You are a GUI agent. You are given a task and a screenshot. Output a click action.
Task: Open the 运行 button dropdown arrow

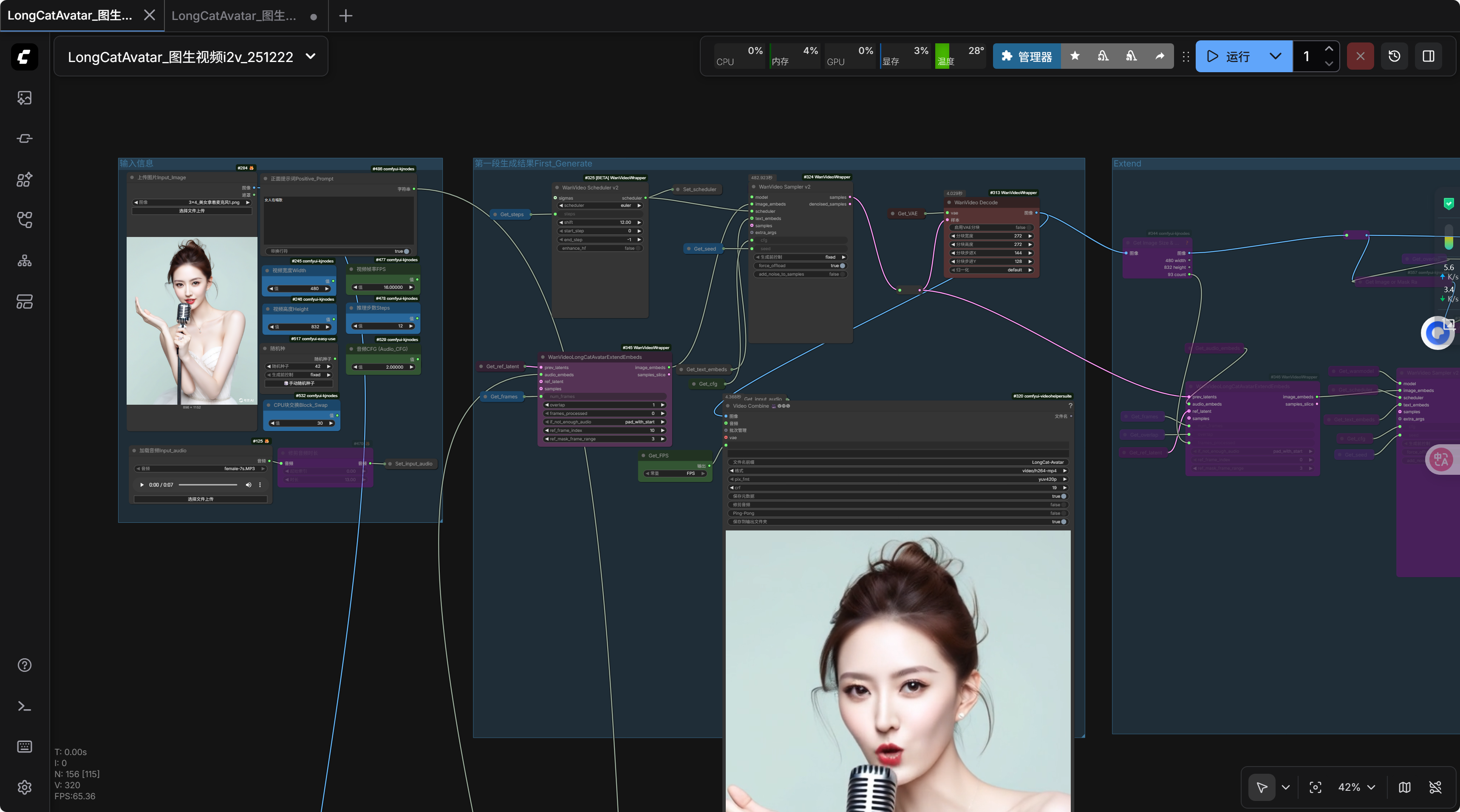tap(1275, 56)
